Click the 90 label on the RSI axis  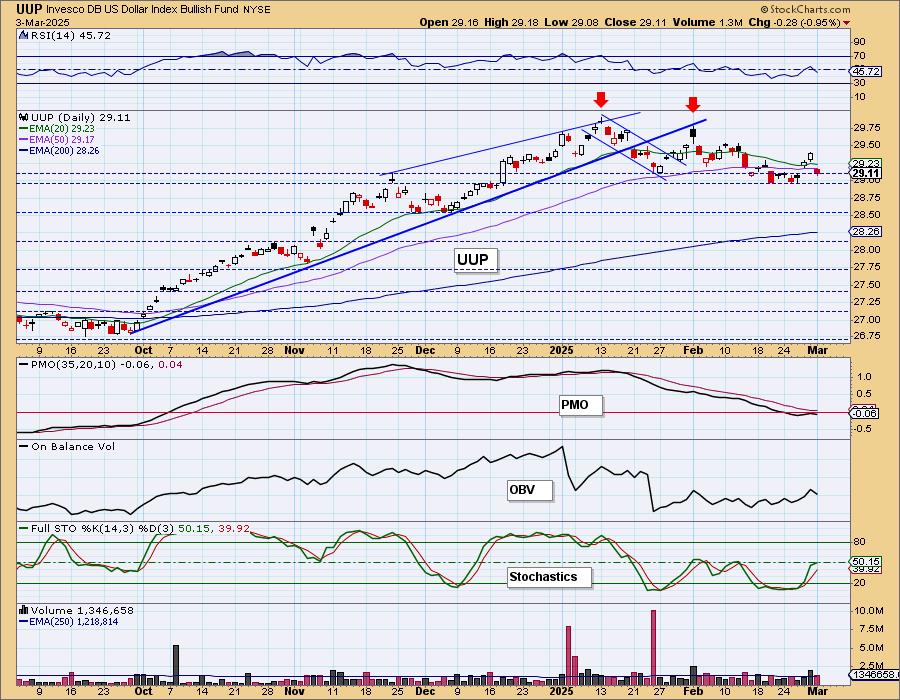[859, 42]
